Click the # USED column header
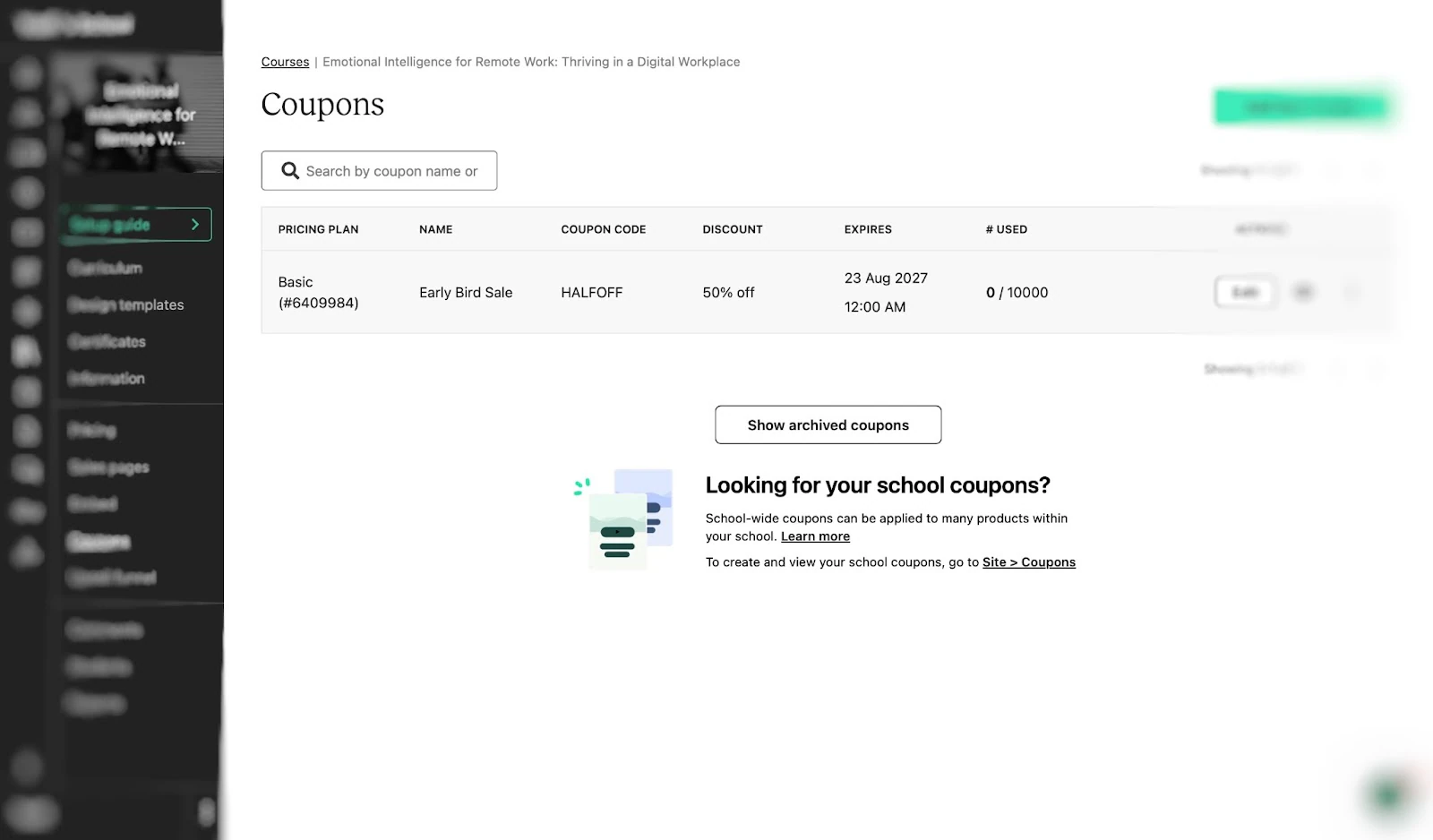 [x=1006, y=229]
